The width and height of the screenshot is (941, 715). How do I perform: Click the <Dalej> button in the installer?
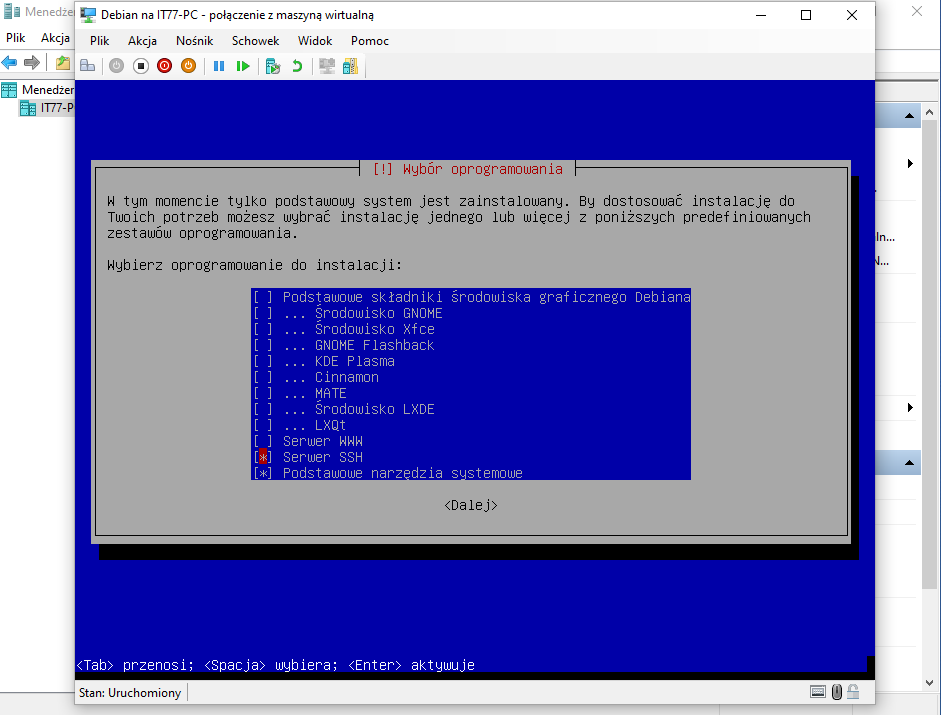[471, 505]
